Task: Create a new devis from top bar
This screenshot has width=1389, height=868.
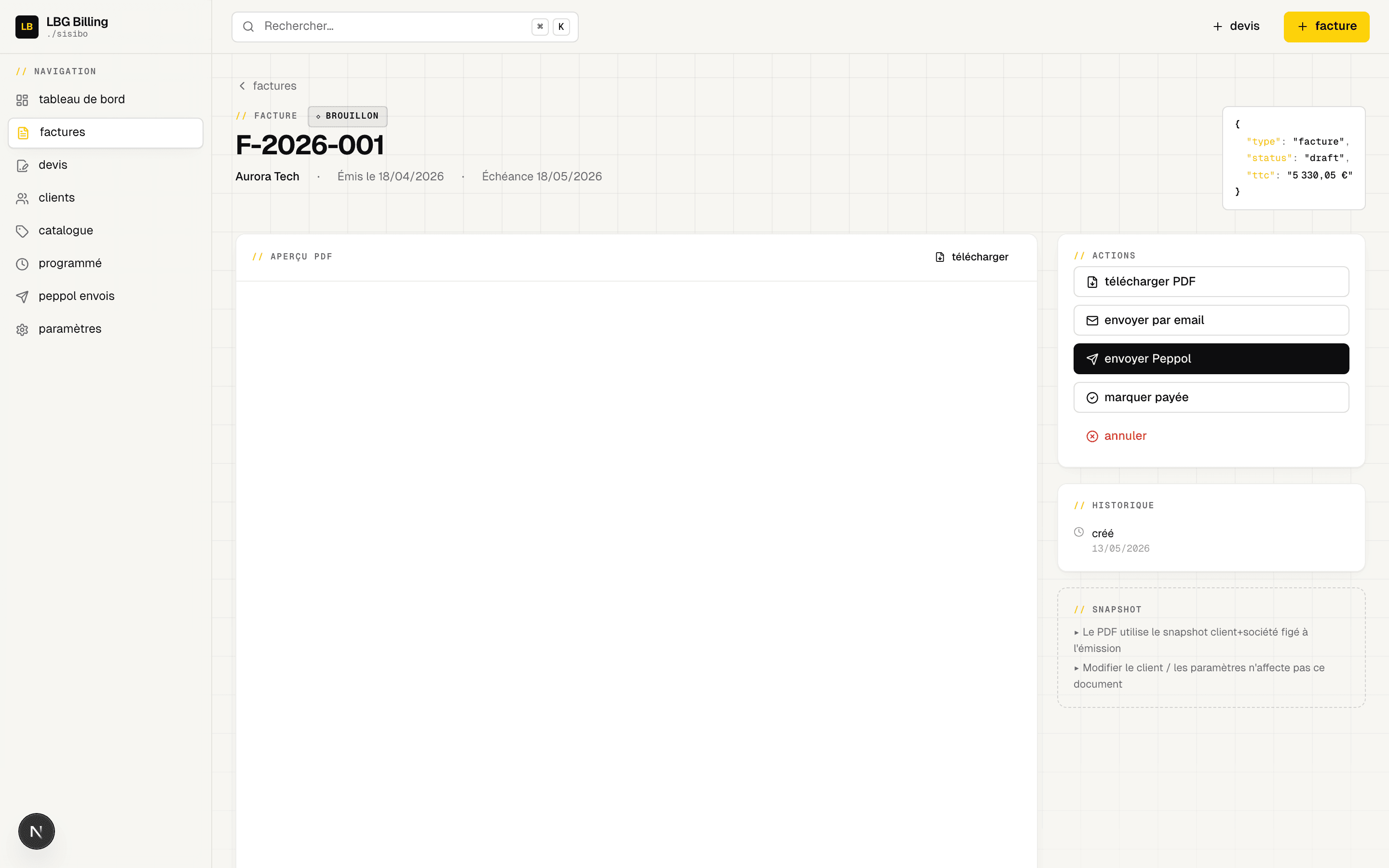Action: [1236, 27]
